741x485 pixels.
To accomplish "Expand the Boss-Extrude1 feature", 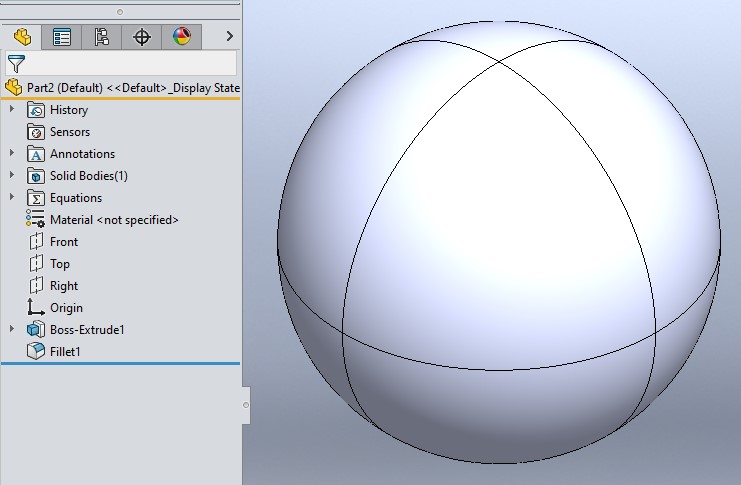I will tap(12, 329).
